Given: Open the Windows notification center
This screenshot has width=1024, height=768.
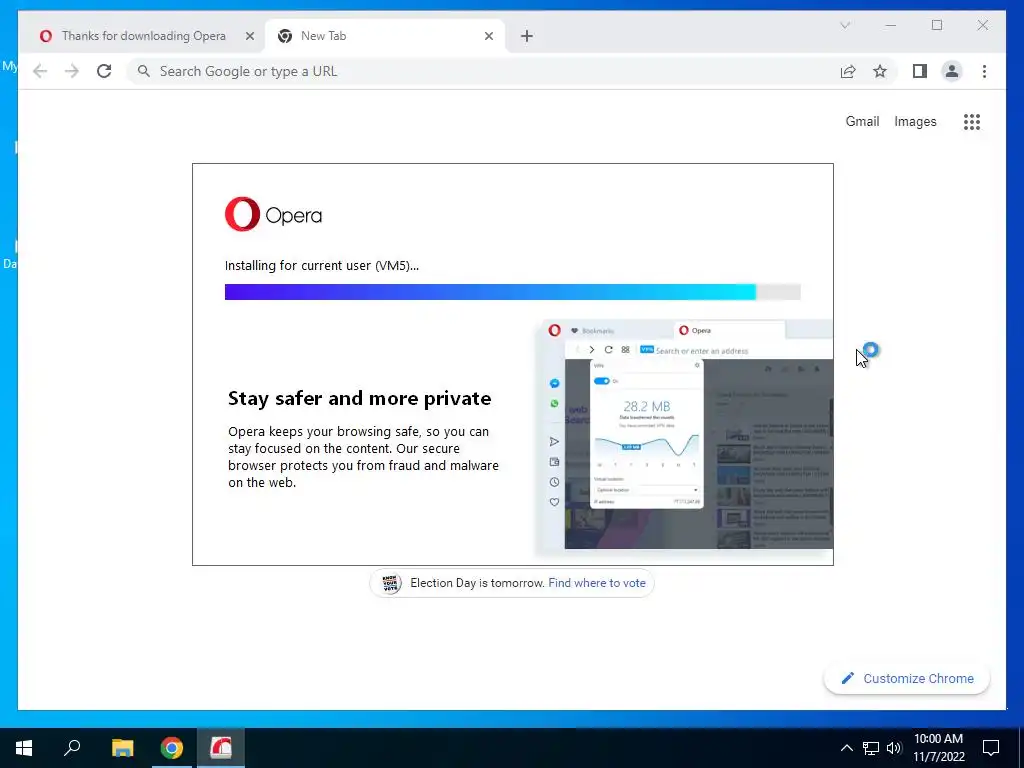Looking at the screenshot, I should pyautogui.click(x=991, y=748).
